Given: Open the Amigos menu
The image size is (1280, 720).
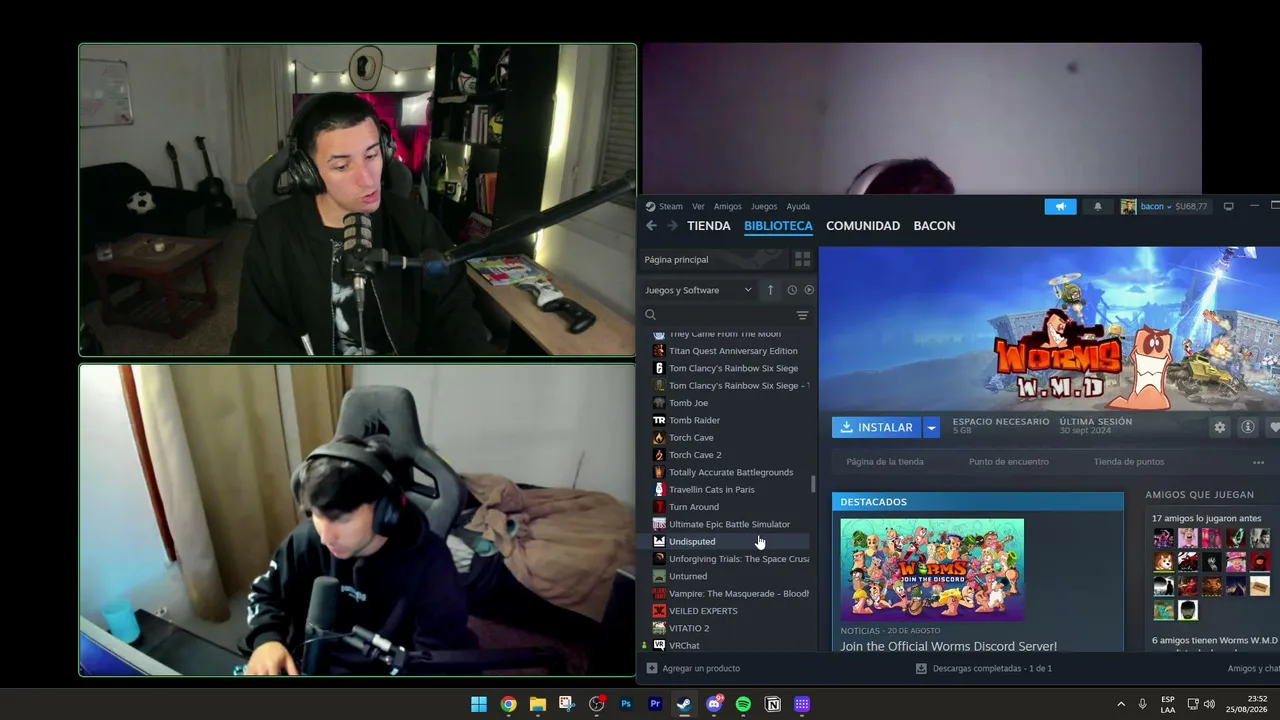Looking at the screenshot, I should click(728, 207).
